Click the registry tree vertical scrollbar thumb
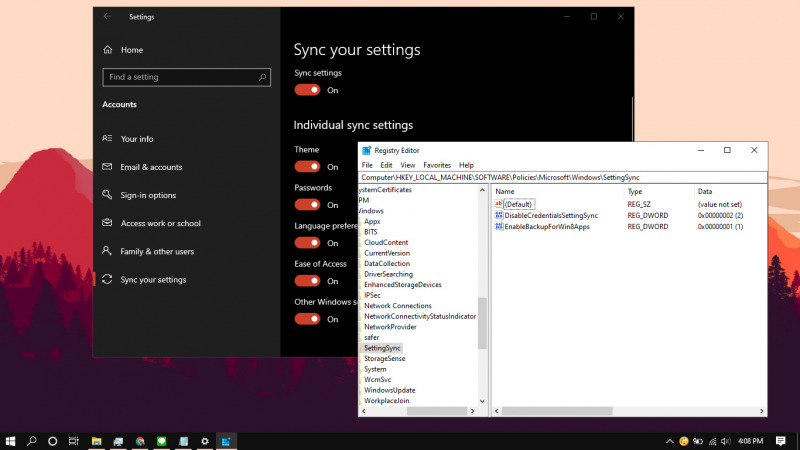 pos(482,323)
